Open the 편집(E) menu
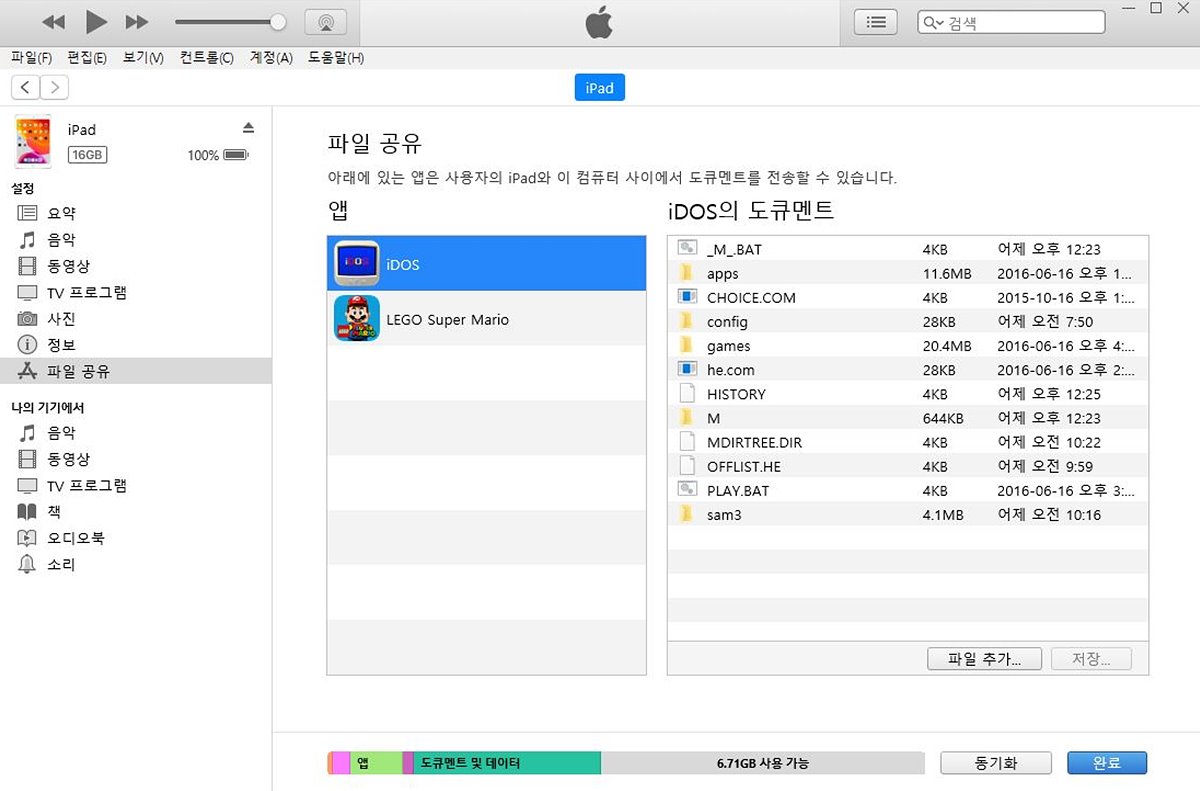1200x791 pixels. 87,58
